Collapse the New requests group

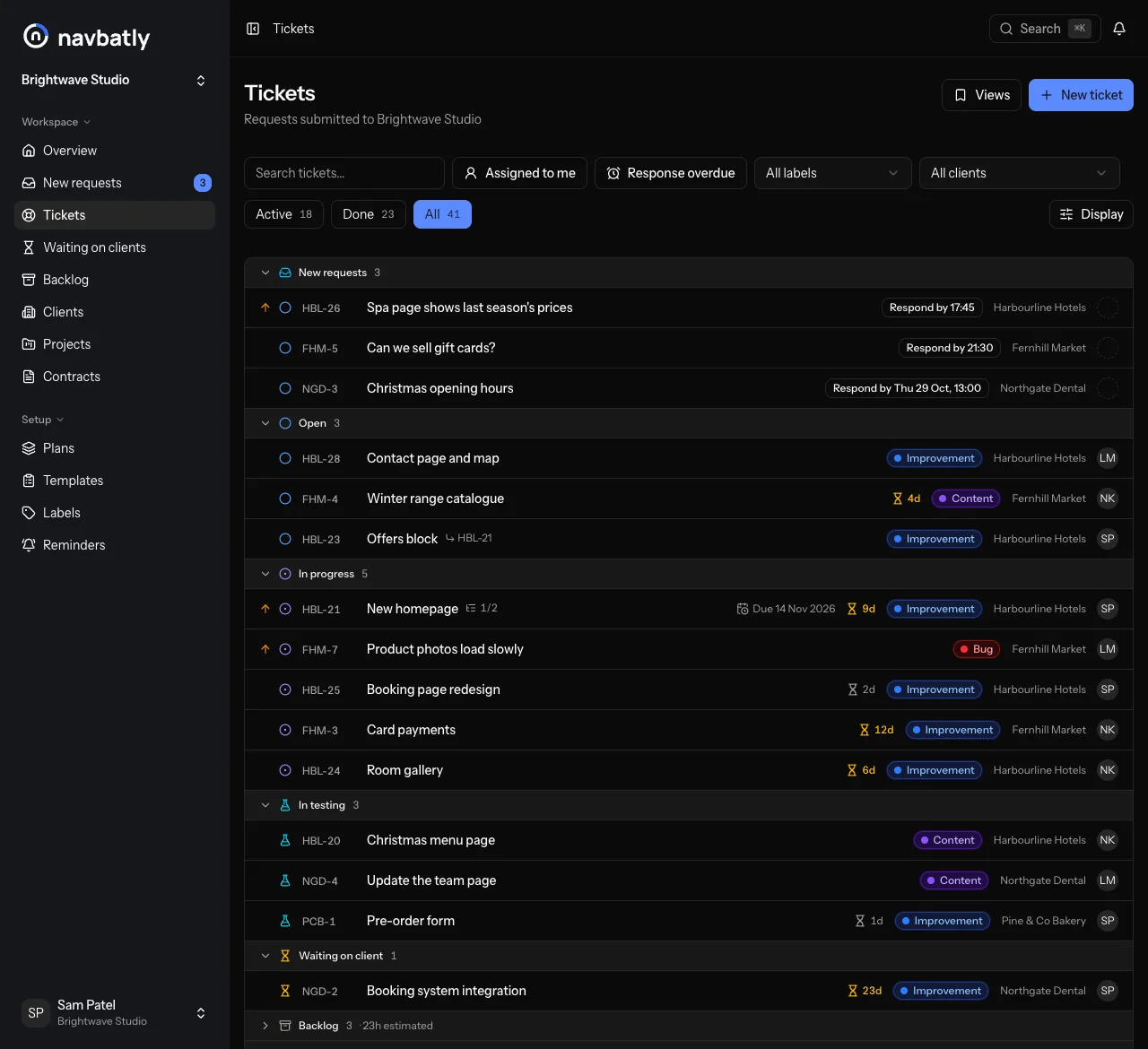pos(265,273)
